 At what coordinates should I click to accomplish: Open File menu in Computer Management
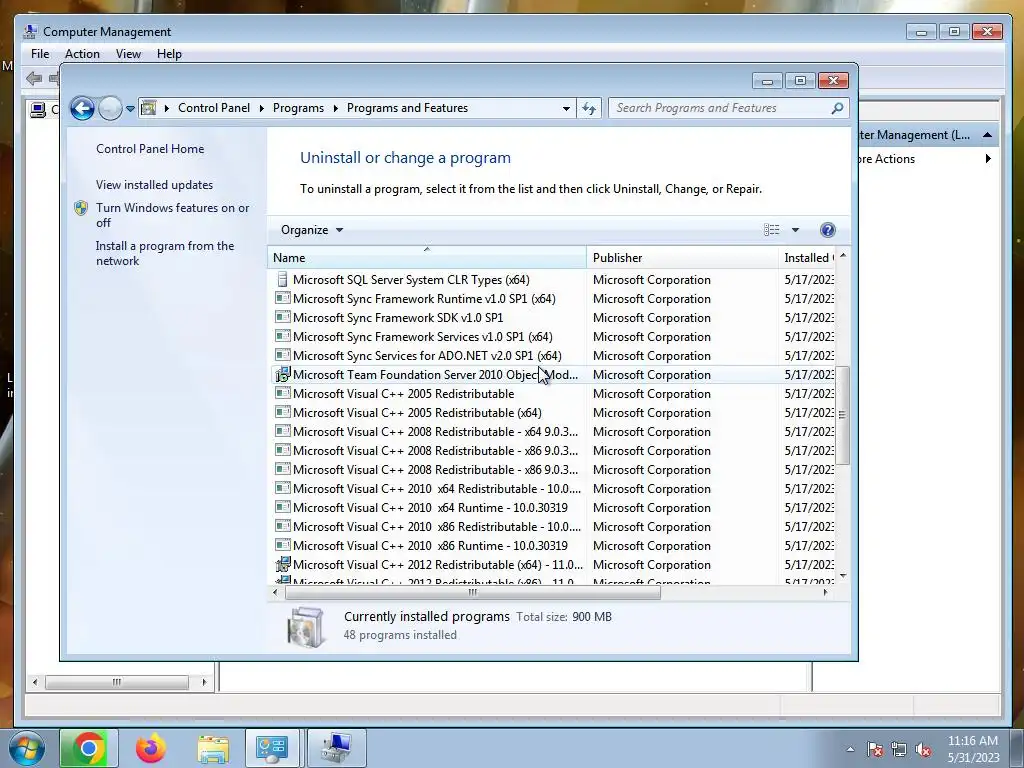40,54
